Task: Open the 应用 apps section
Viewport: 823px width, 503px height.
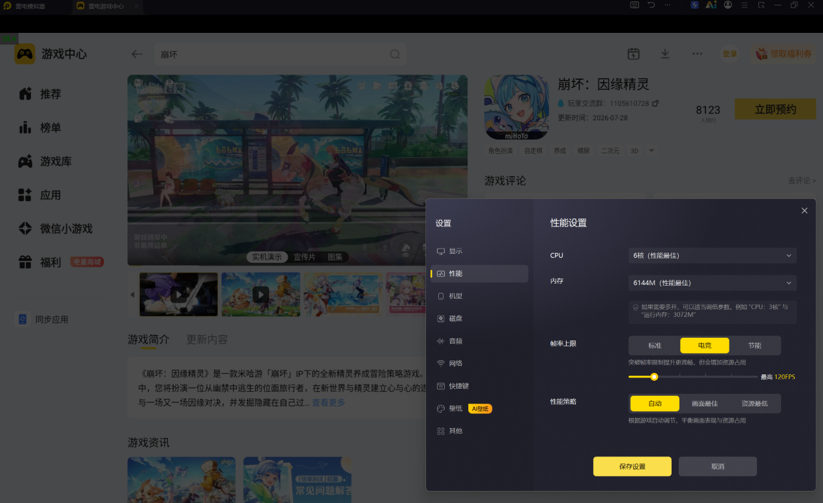Action: coord(40,195)
